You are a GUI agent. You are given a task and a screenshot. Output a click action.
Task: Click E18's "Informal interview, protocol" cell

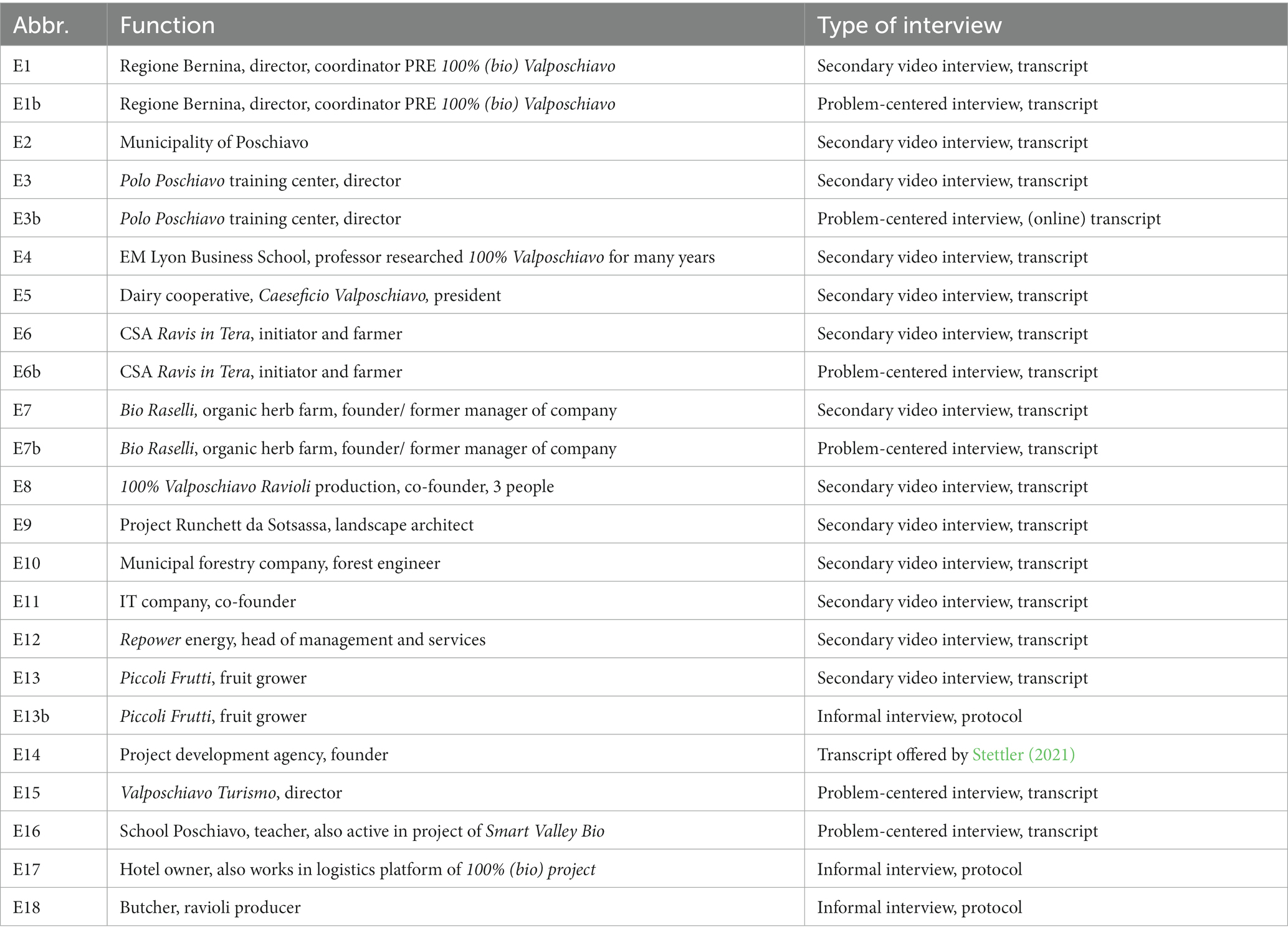pyautogui.click(x=1046, y=907)
